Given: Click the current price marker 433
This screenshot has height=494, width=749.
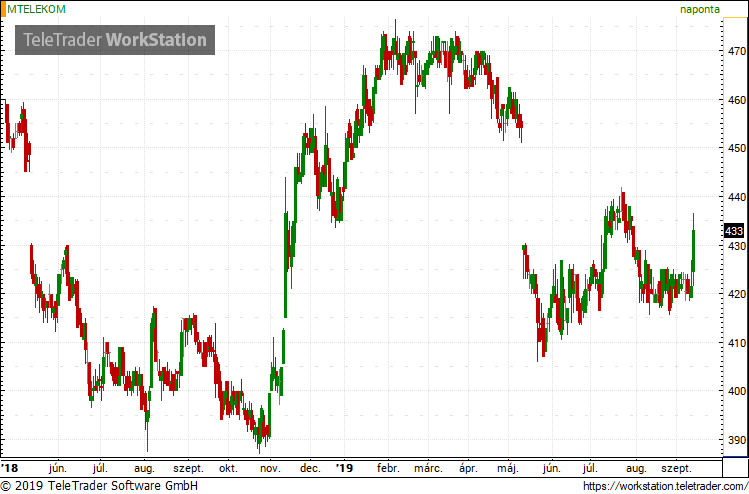Looking at the screenshot, I should 734,232.
